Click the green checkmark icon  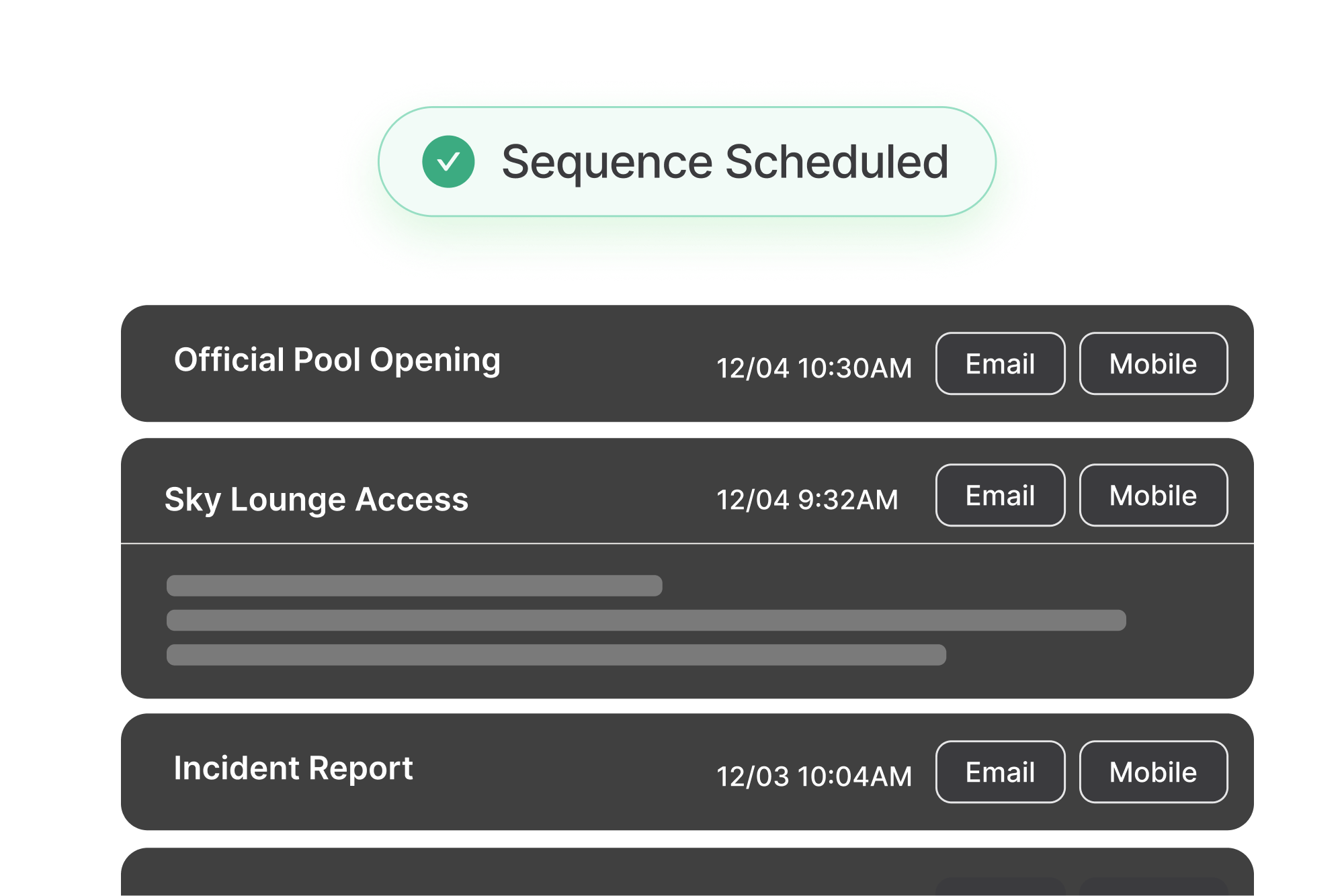pos(448,162)
